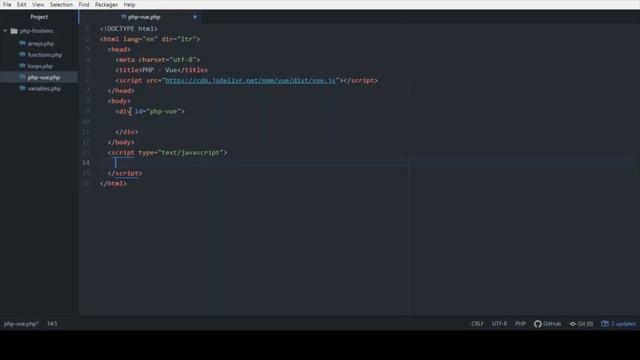
Task: Open the Find menu
Action: (x=84, y=4)
